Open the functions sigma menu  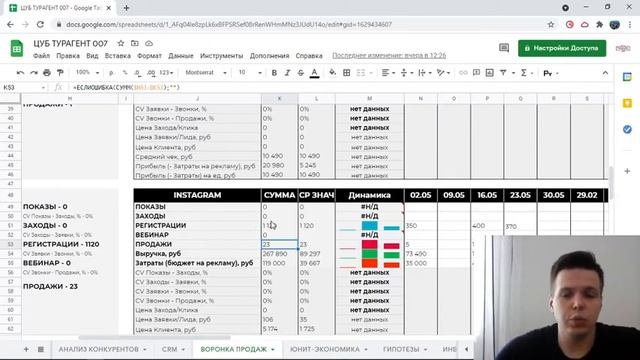click(x=524, y=73)
